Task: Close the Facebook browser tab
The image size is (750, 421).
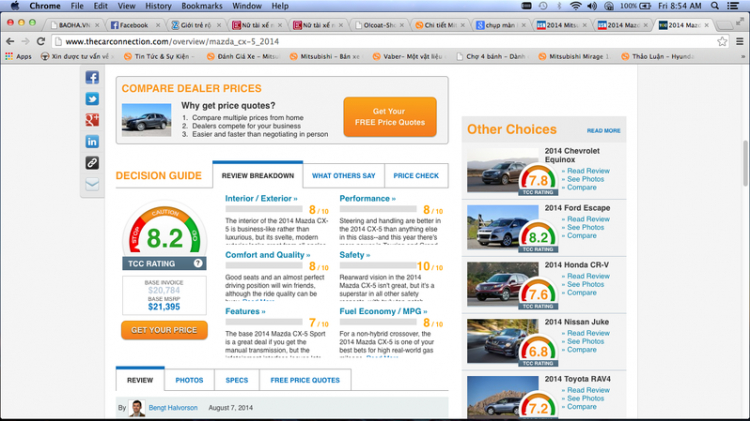Action: [x=158, y=25]
